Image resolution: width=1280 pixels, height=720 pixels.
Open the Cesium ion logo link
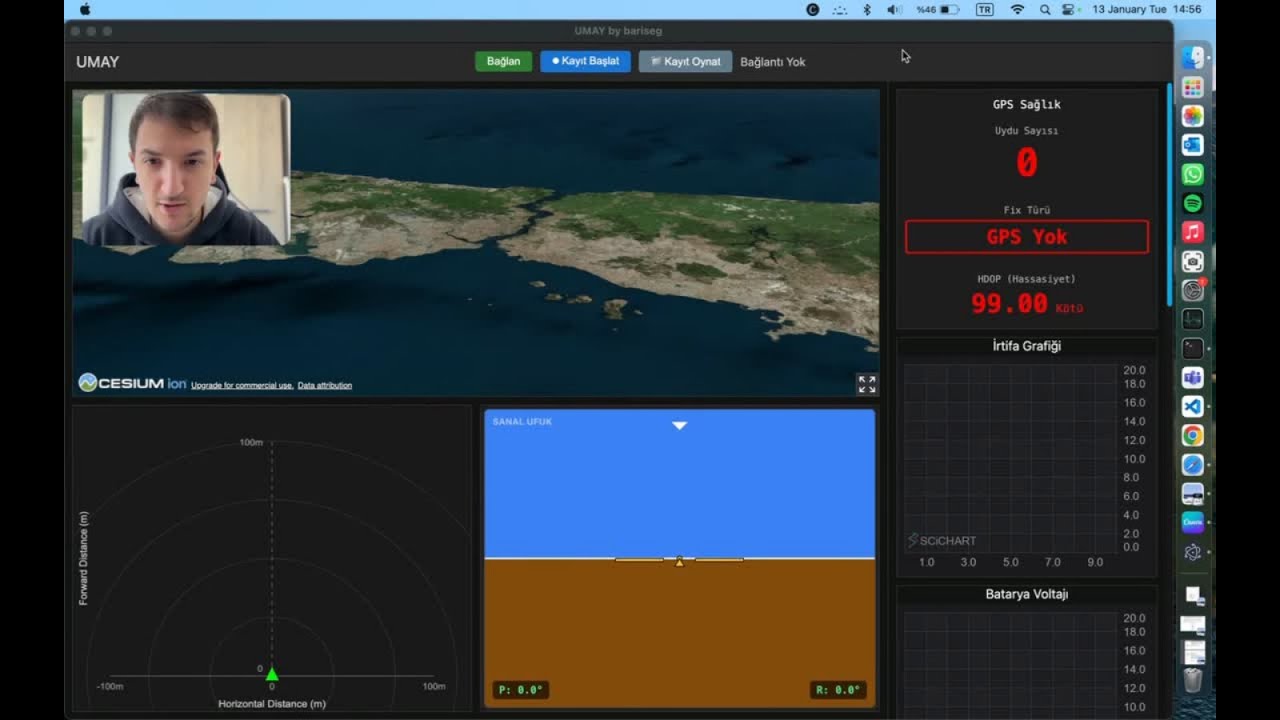132,383
